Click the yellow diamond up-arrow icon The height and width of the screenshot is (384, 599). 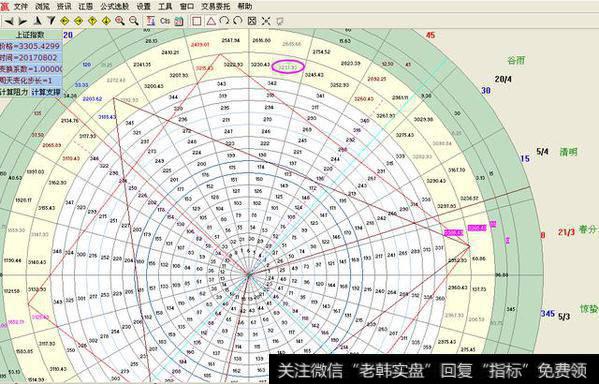click(x=92, y=21)
